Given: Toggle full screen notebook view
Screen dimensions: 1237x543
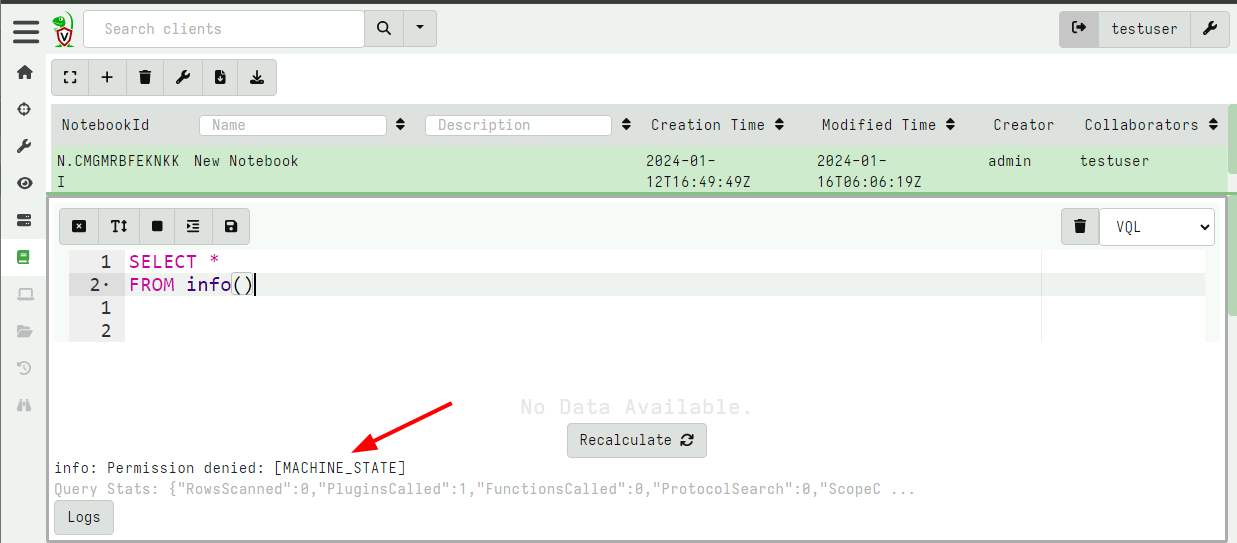Looking at the screenshot, I should (x=70, y=77).
